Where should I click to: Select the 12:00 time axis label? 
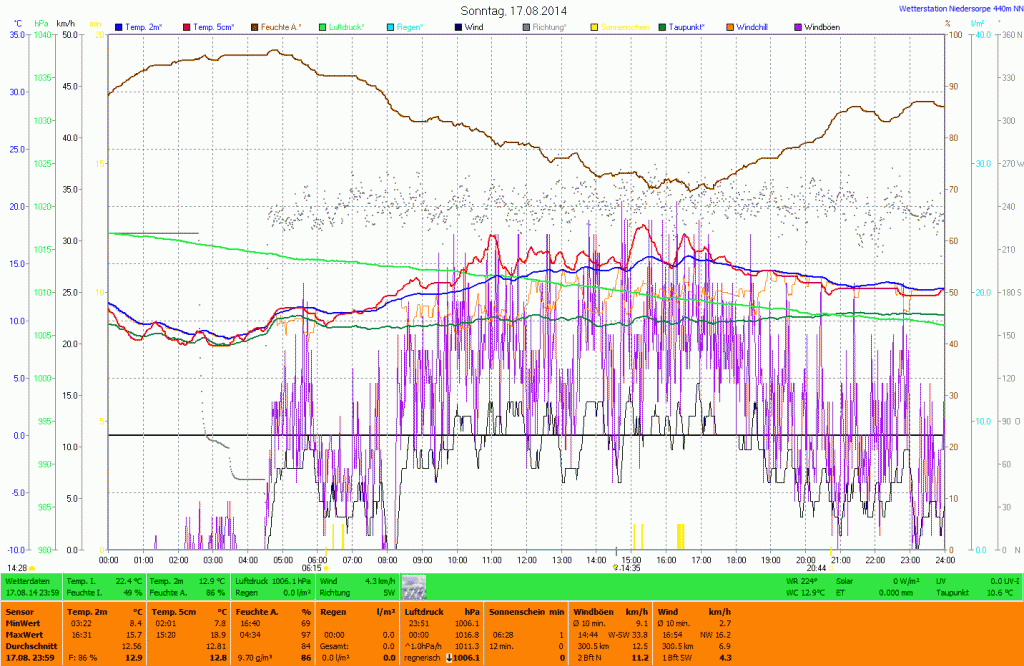pyautogui.click(x=527, y=560)
